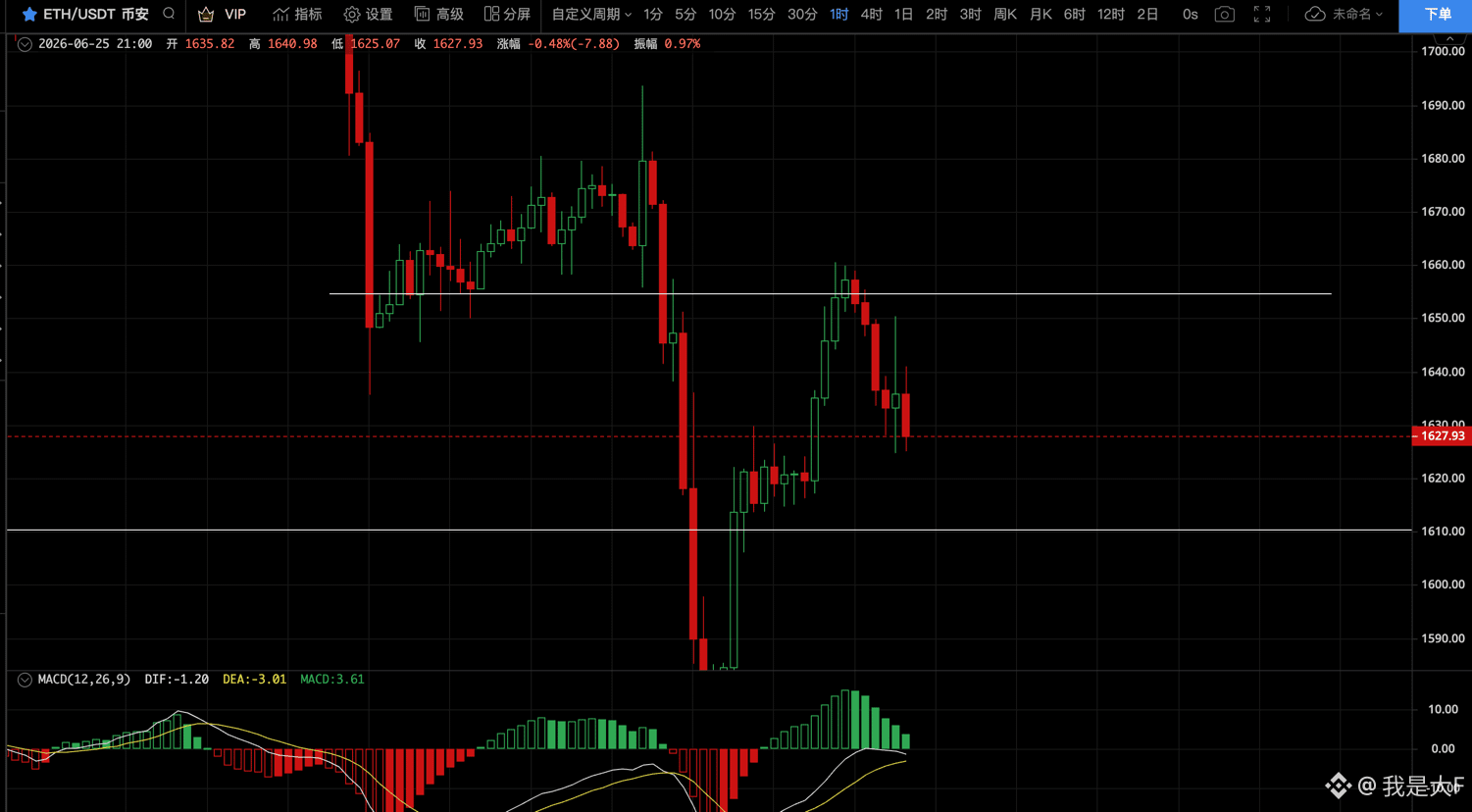The height and width of the screenshot is (812, 1472).
Task: Click the 涨幅 -0.48%(-7.88) change value
Action: (x=558, y=44)
